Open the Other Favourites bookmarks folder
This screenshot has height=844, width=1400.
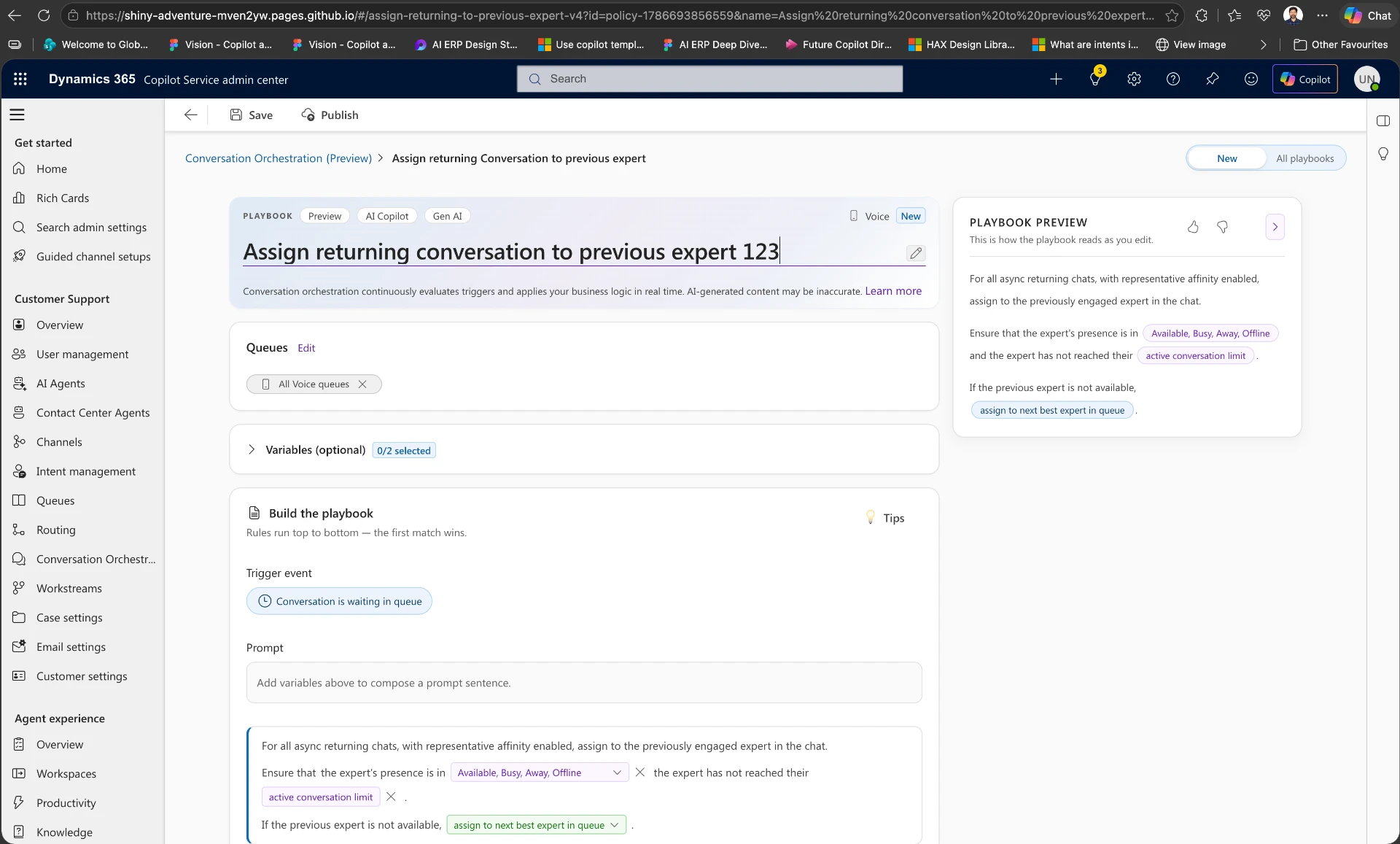1341,44
